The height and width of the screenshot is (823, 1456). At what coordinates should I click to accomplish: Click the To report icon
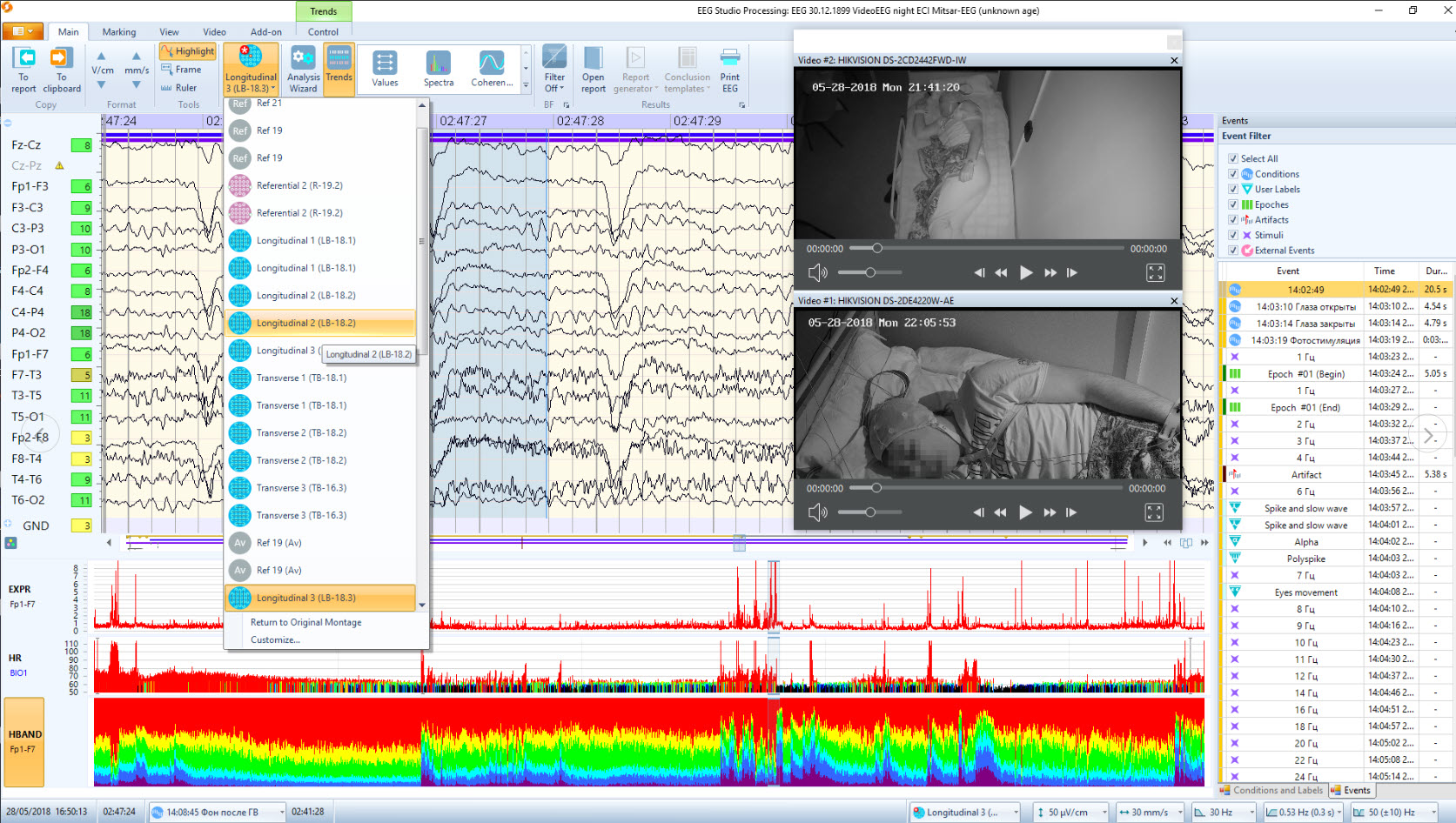tap(24, 59)
